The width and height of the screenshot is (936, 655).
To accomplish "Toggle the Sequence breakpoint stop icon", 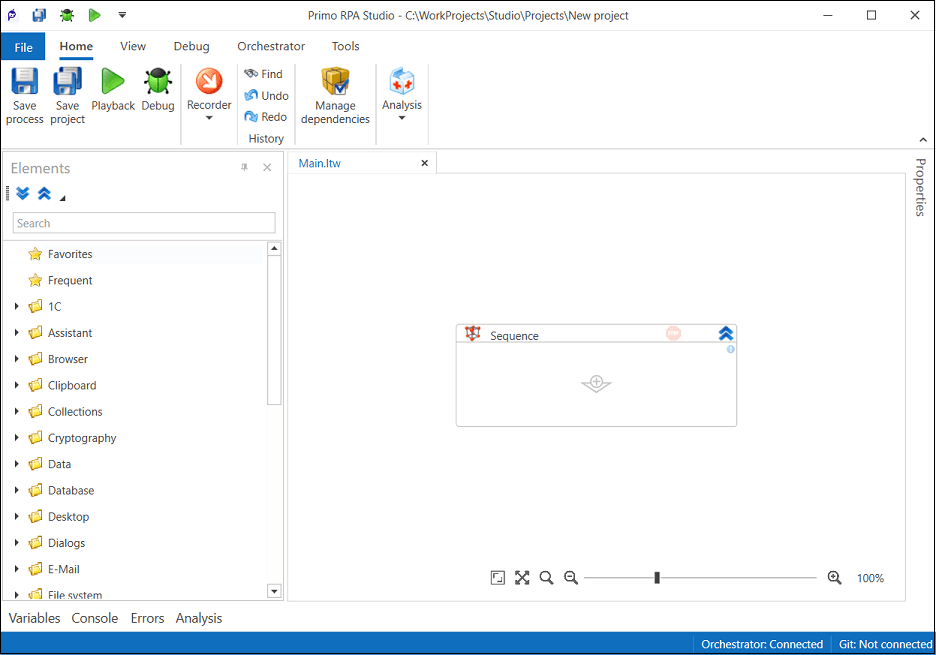I will [673, 334].
